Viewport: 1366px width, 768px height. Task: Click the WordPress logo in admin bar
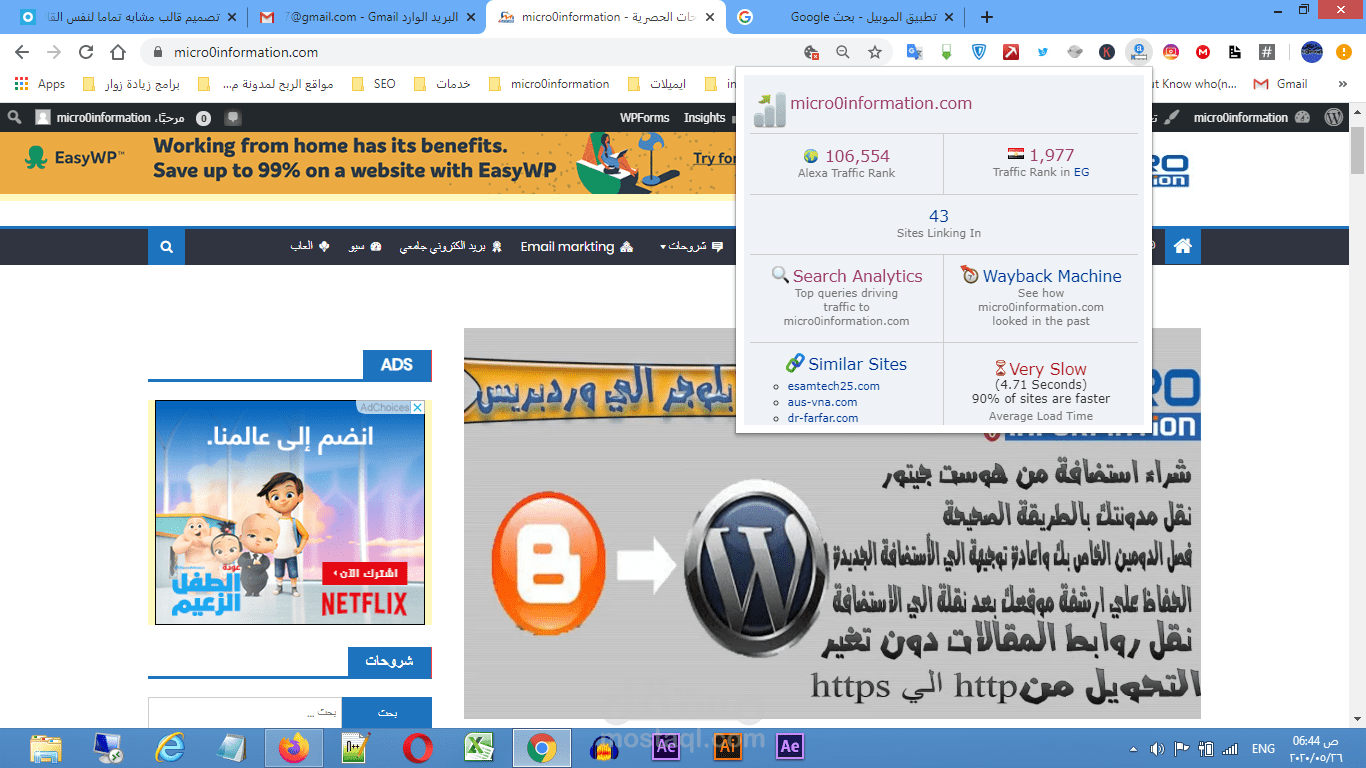tap(1333, 117)
